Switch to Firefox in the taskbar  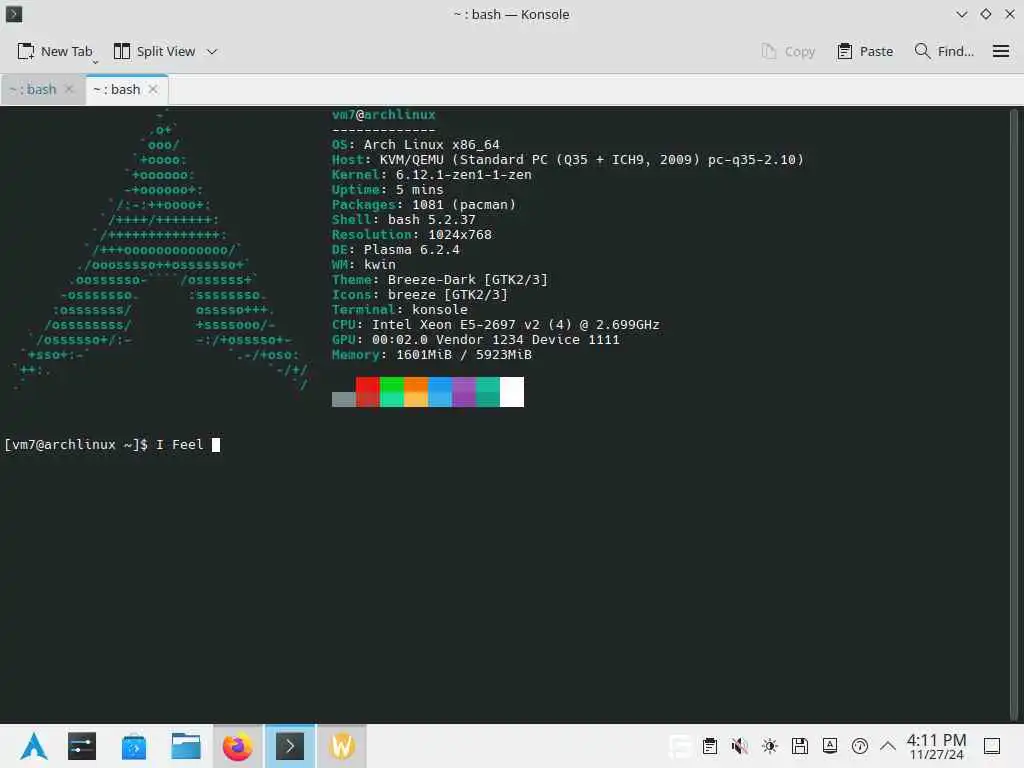238,746
